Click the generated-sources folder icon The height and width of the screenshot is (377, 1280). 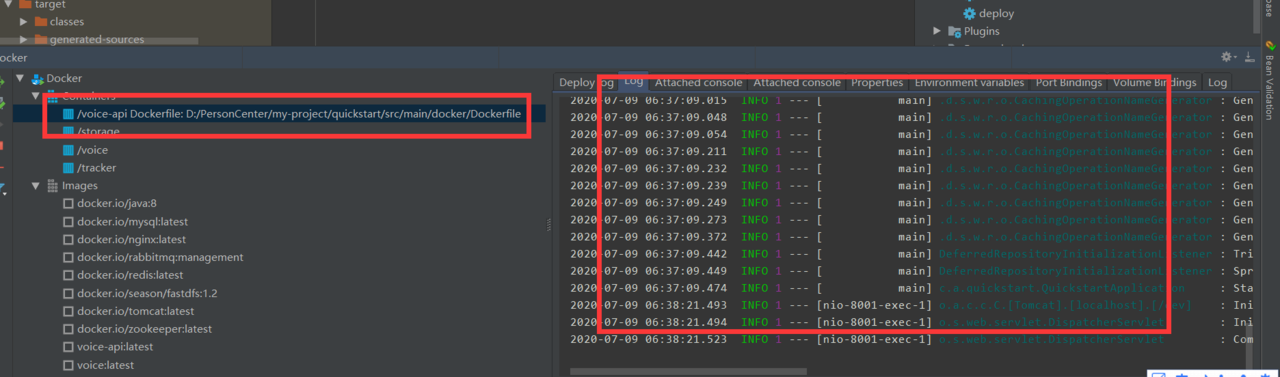(x=41, y=40)
